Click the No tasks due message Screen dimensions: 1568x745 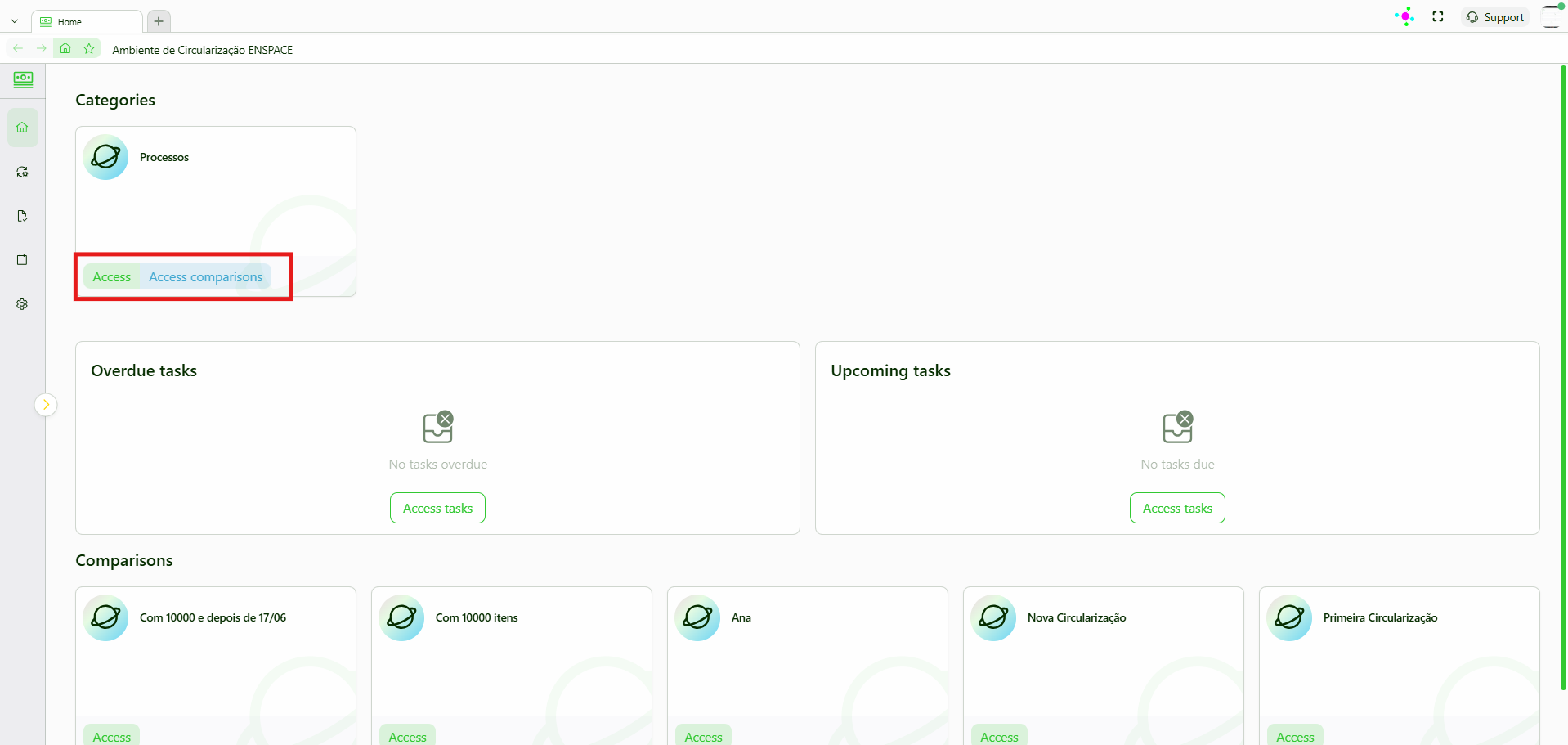coord(1178,465)
